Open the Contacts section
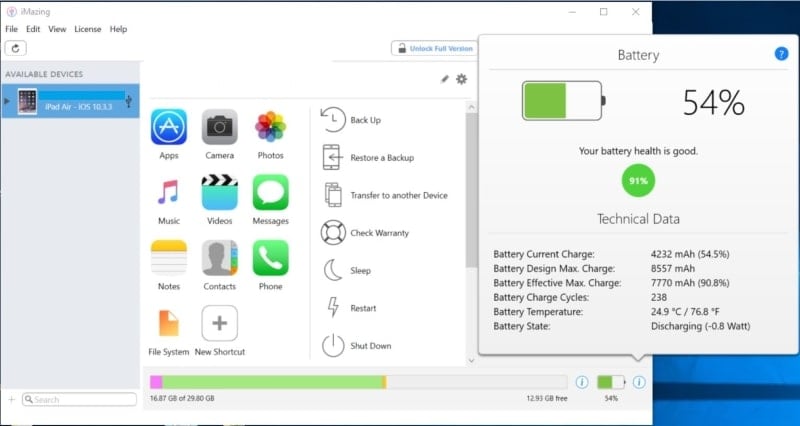 [x=219, y=265]
